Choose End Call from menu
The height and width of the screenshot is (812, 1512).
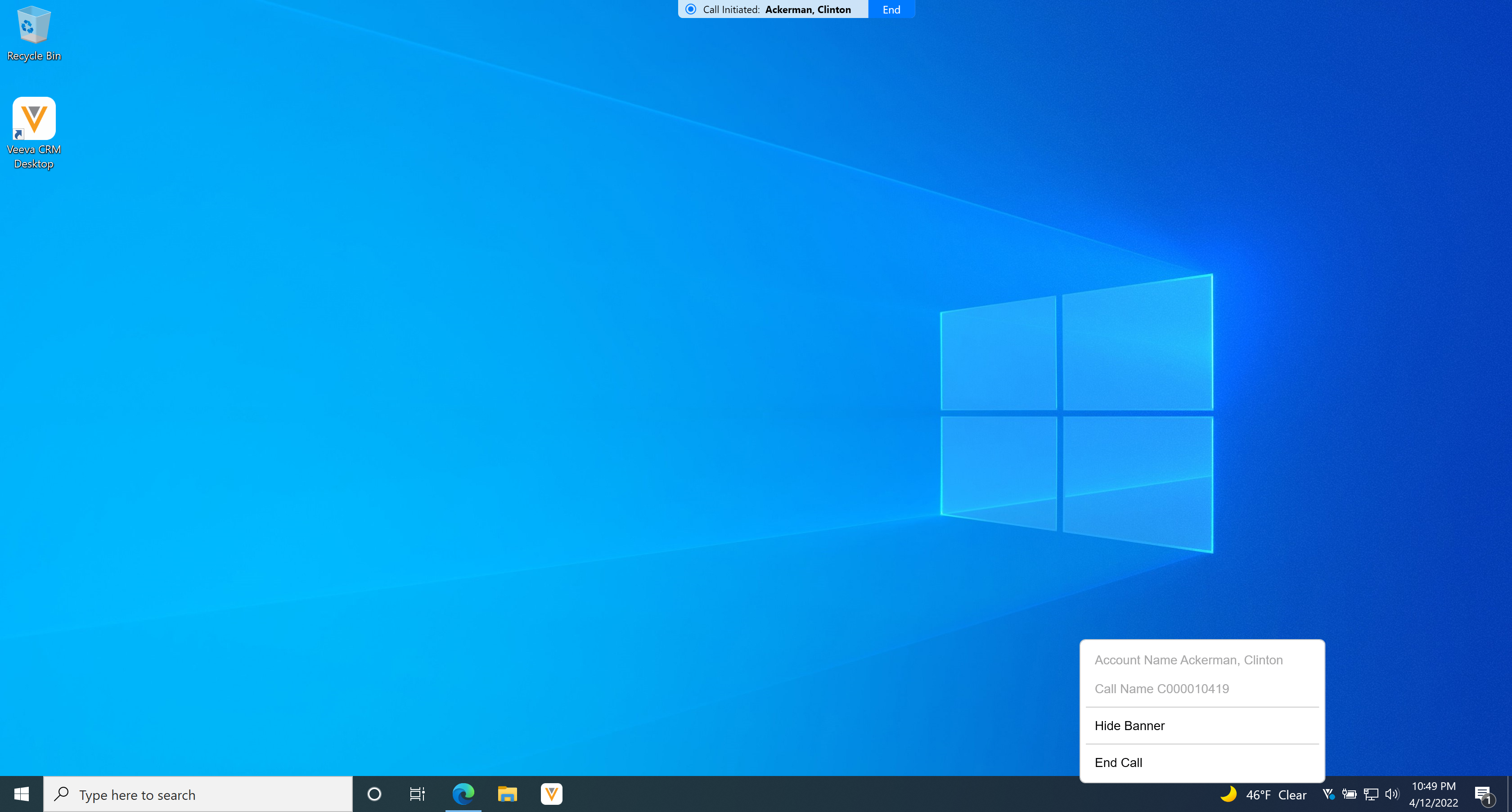[x=1118, y=762]
